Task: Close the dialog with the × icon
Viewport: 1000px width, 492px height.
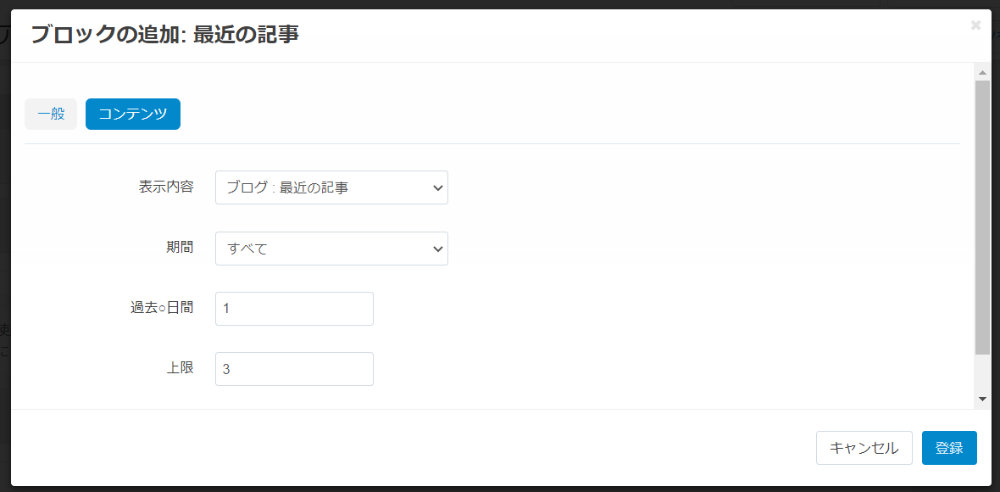Action: [x=975, y=26]
